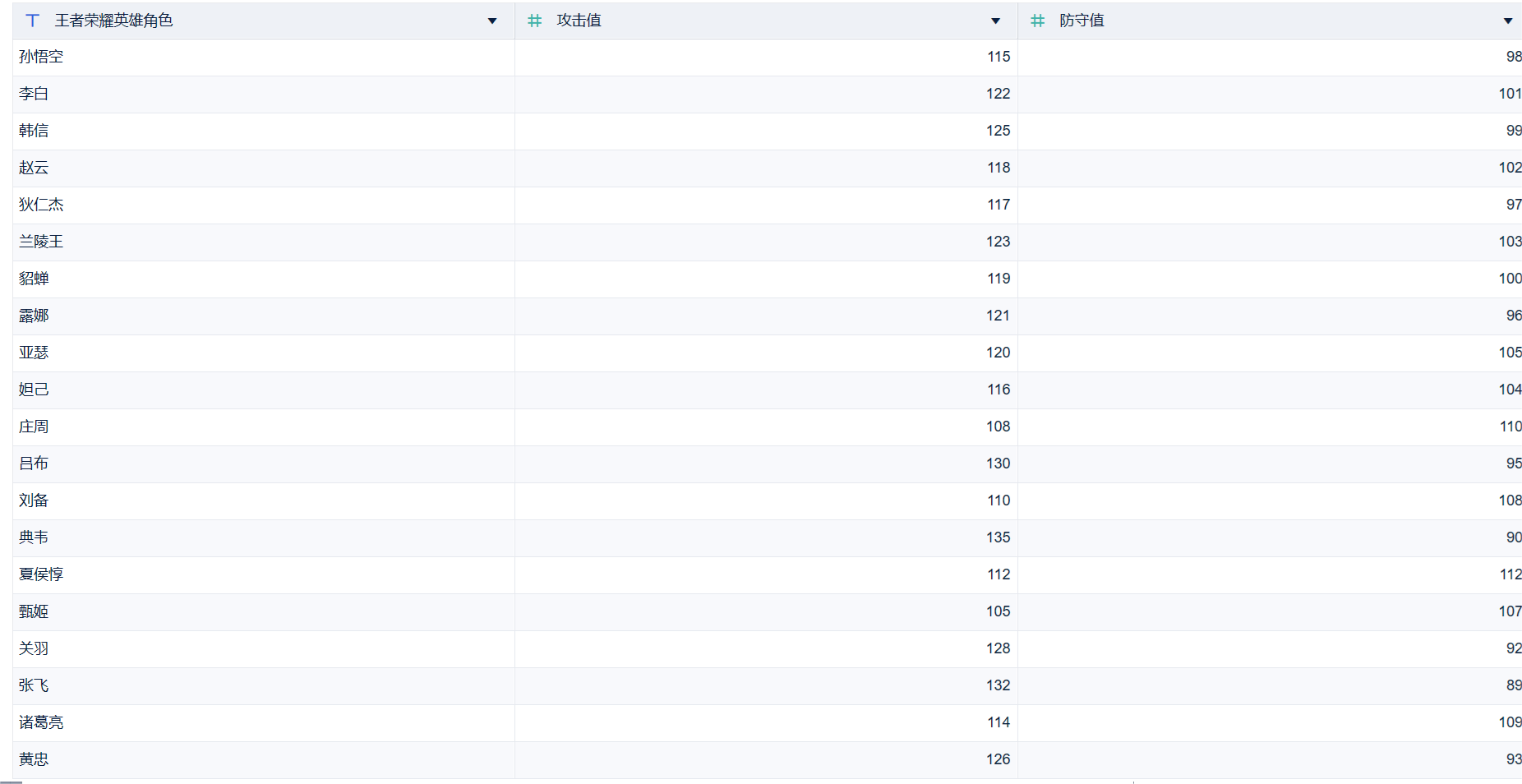Viewport: 1522px width, 784px height.
Task: Click the 孙悟空 name cell
Action: click(x=264, y=57)
